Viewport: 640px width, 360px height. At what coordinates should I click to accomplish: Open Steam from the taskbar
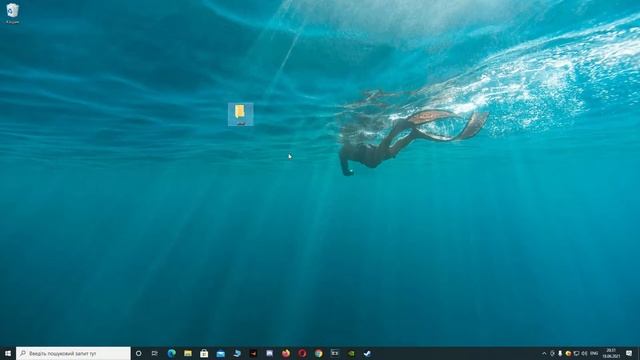point(367,353)
